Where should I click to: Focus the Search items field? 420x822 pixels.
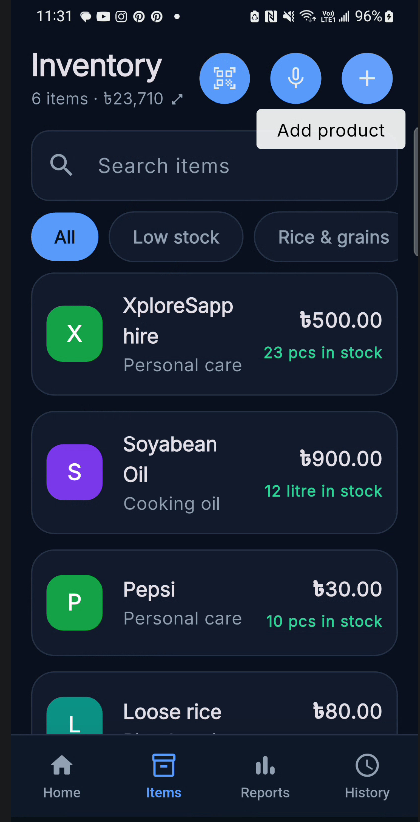(x=214, y=166)
